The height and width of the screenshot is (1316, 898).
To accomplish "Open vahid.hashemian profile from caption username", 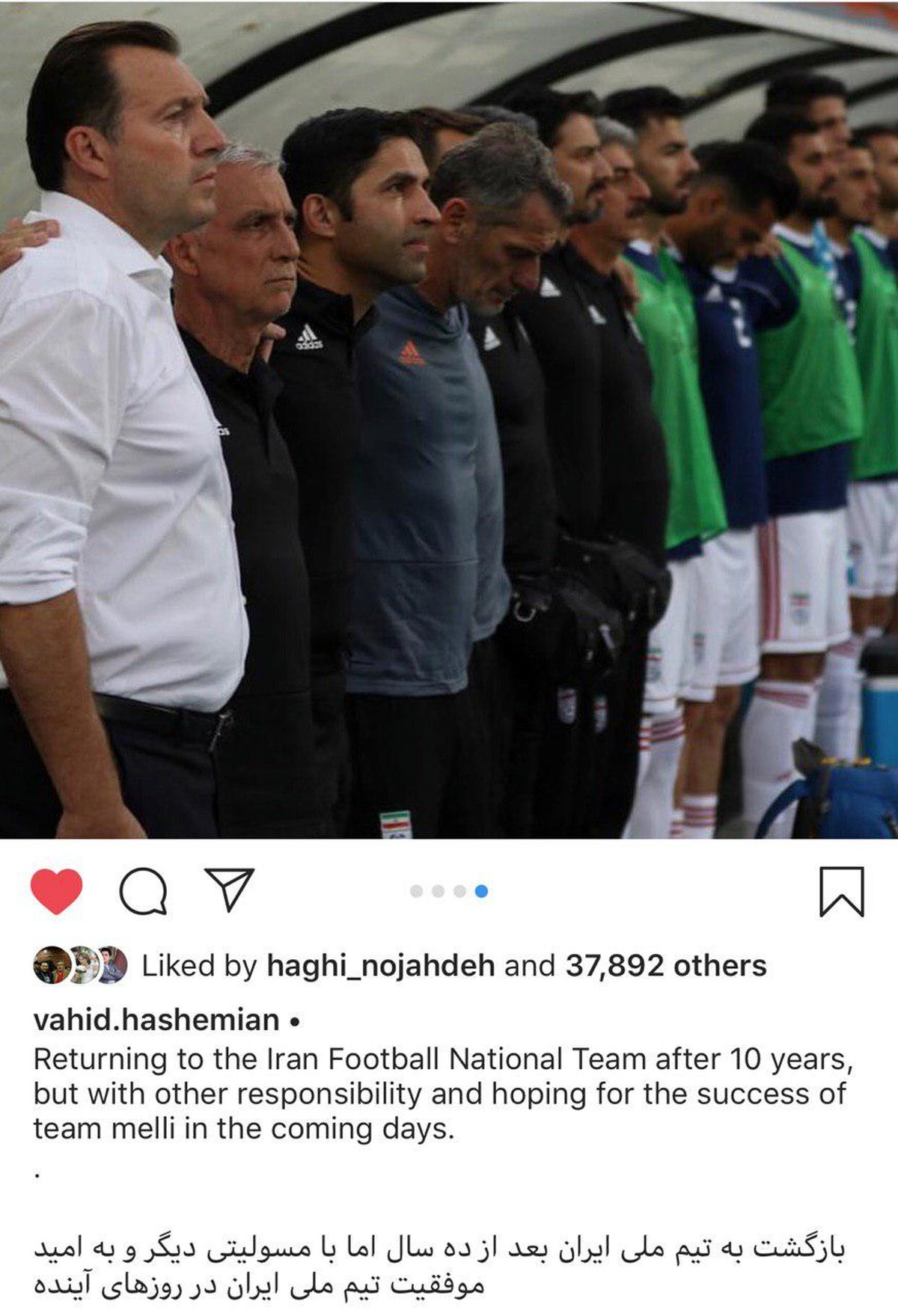I will pos(156,1020).
